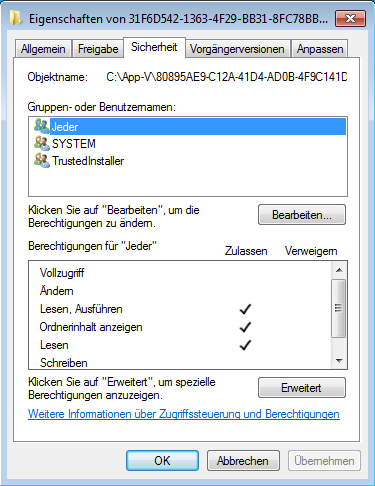
Task: Click the Bearbeiten... button
Action: click(x=302, y=215)
